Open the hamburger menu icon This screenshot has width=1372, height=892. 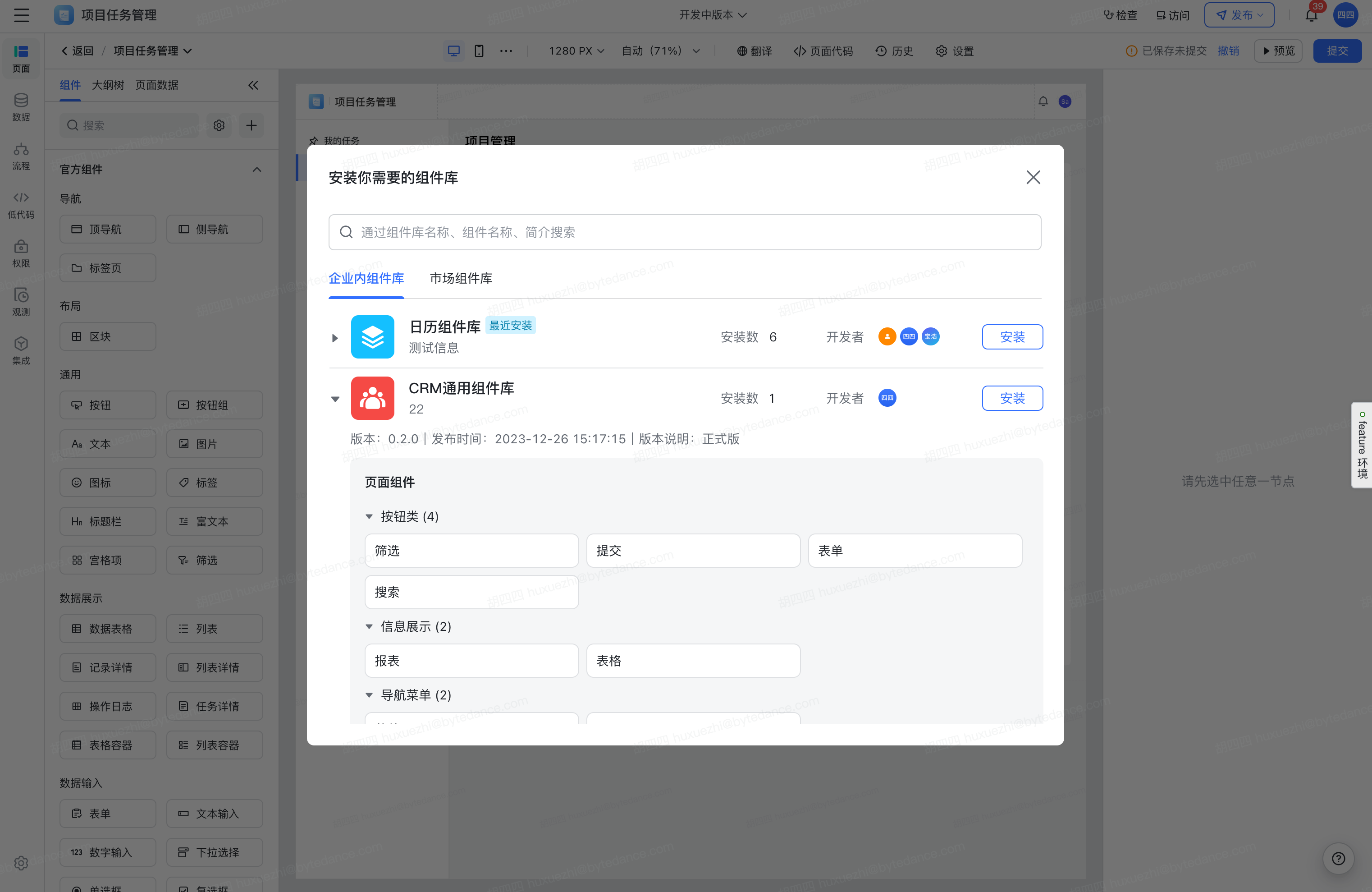(21, 16)
